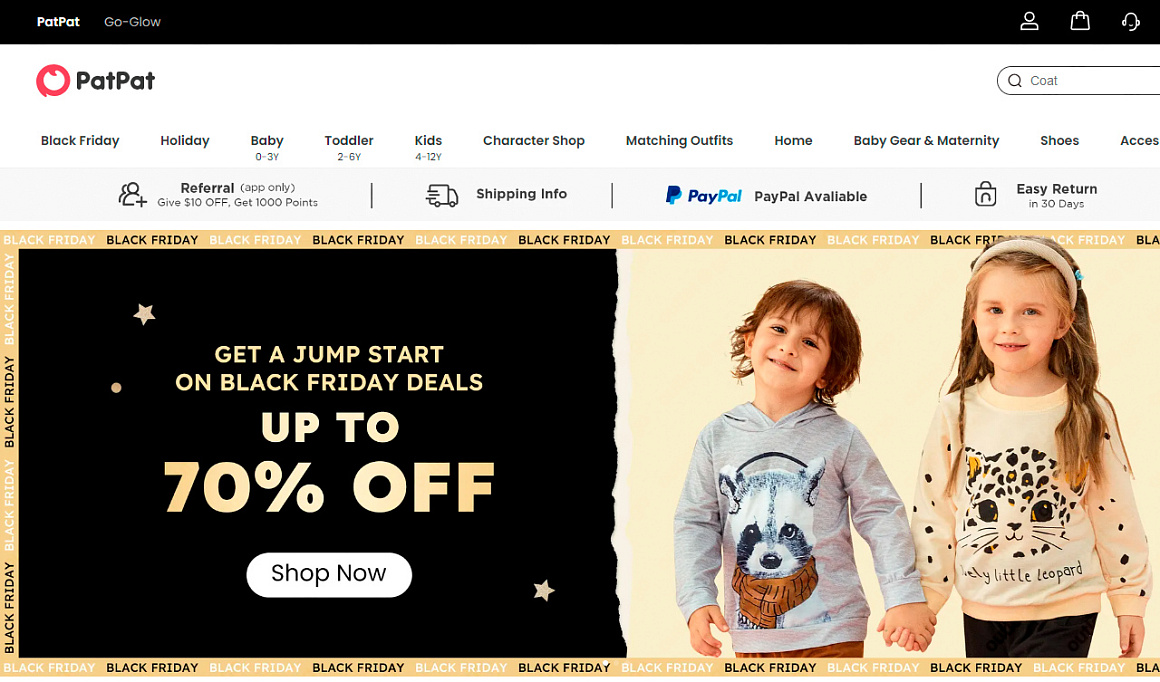Click the Shop Now button
This screenshot has height=682, width=1160.
tap(329, 574)
